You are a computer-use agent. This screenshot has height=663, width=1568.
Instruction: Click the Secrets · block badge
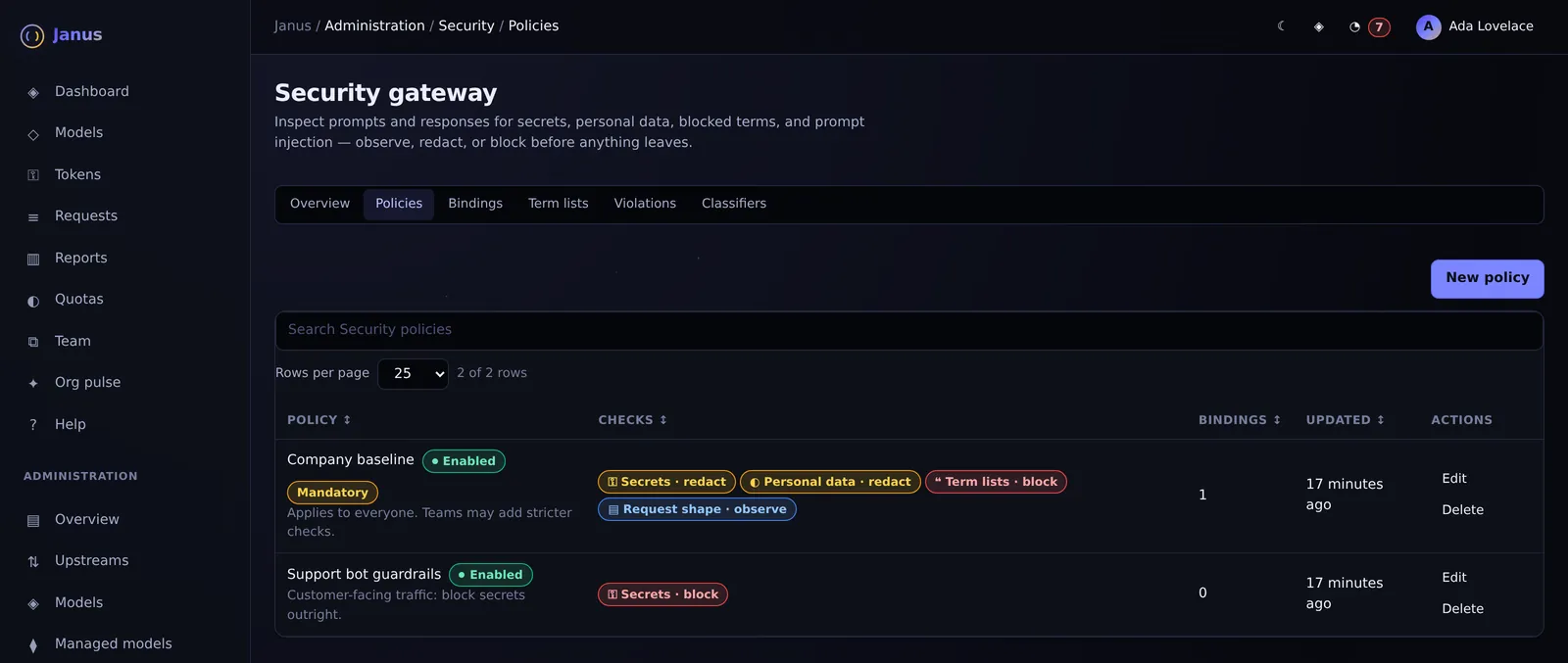[662, 594]
